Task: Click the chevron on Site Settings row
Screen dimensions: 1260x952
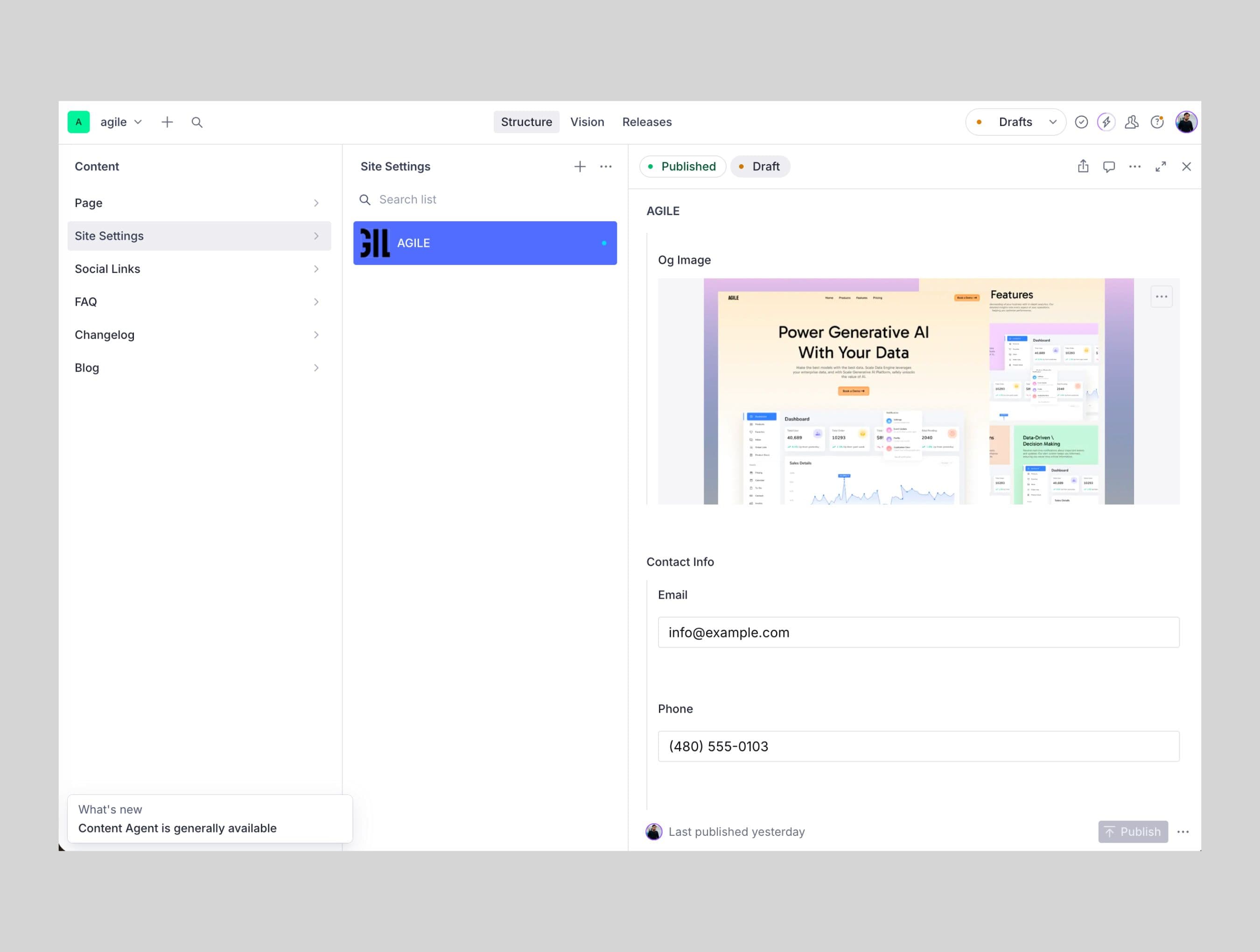Action: (316, 236)
